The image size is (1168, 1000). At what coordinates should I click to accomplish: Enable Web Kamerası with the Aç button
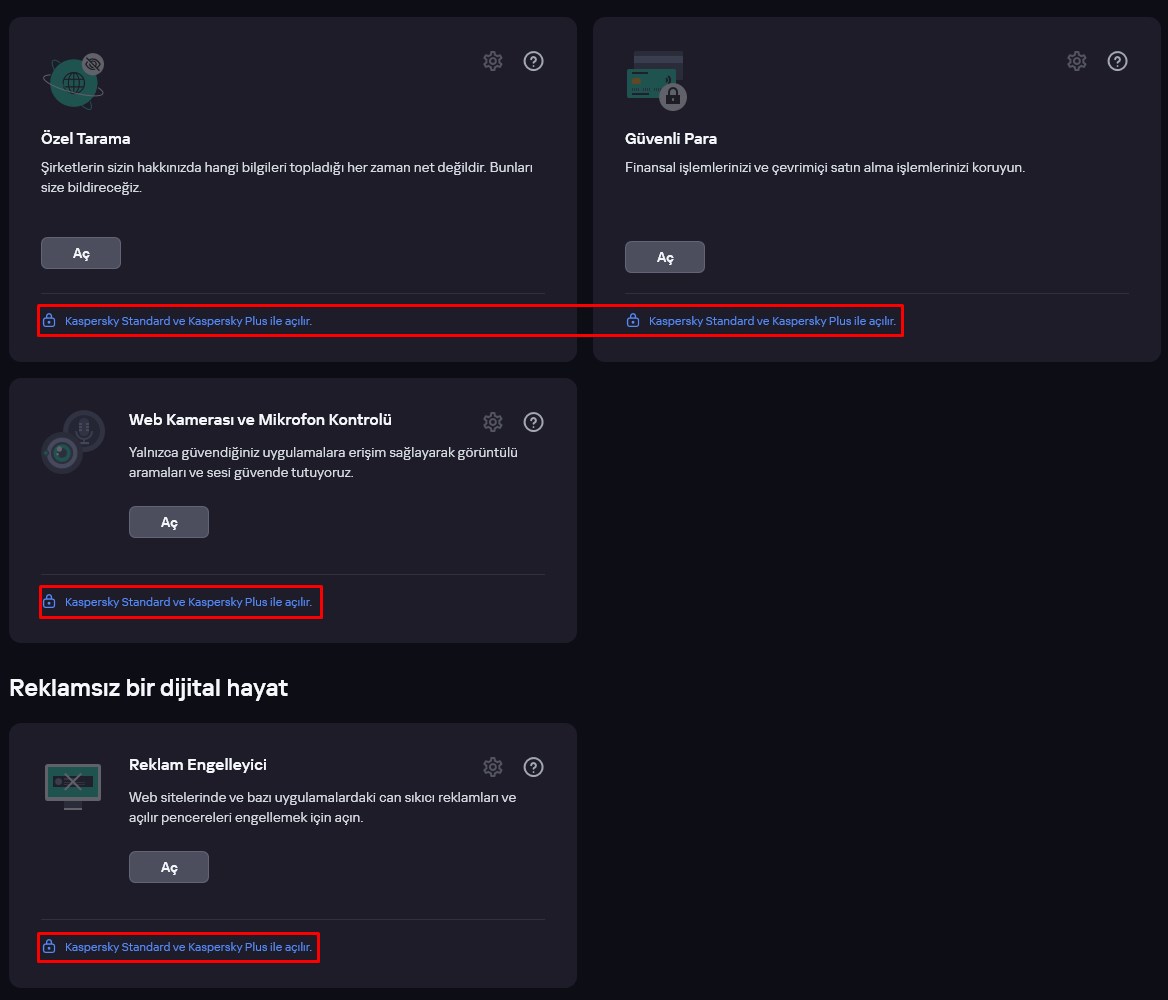pyautogui.click(x=168, y=521)
